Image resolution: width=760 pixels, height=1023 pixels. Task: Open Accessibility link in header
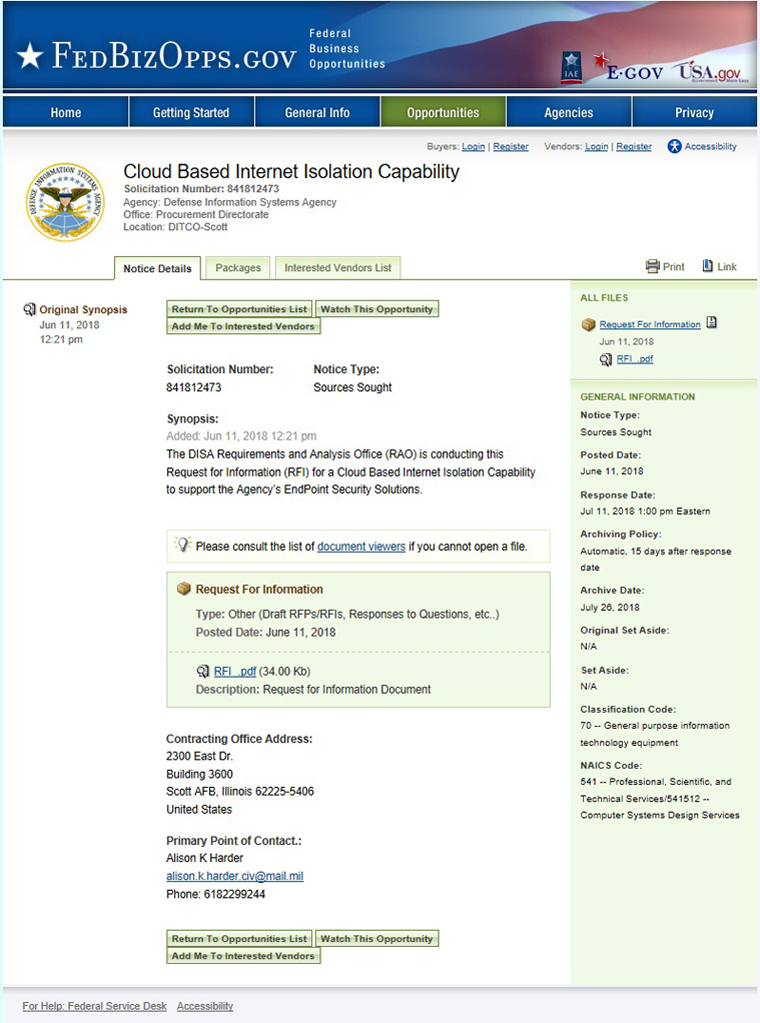(x=710, y=146)
